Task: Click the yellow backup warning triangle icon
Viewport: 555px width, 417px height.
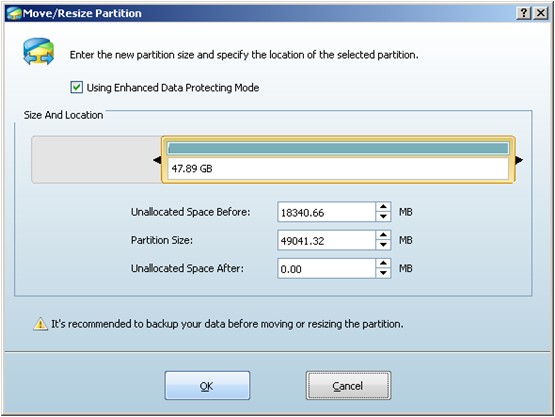Action: pyautogui.click(x=40, y=324)
